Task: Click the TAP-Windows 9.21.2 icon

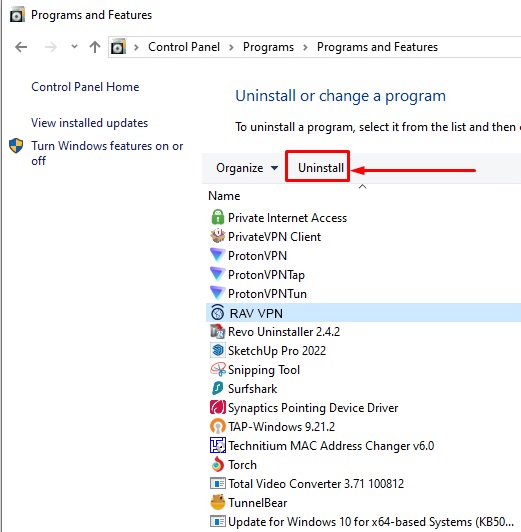Action: (x=217, y=426)
